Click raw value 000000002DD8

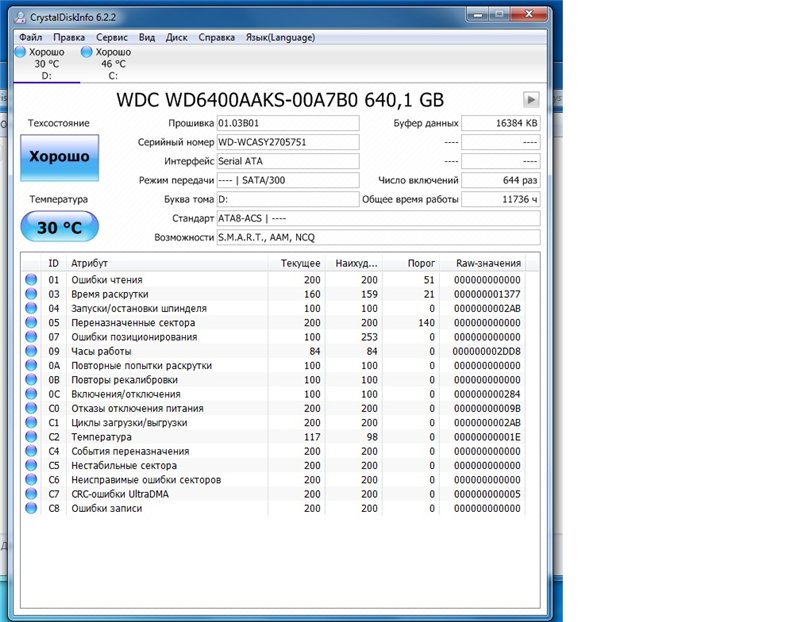487,351
